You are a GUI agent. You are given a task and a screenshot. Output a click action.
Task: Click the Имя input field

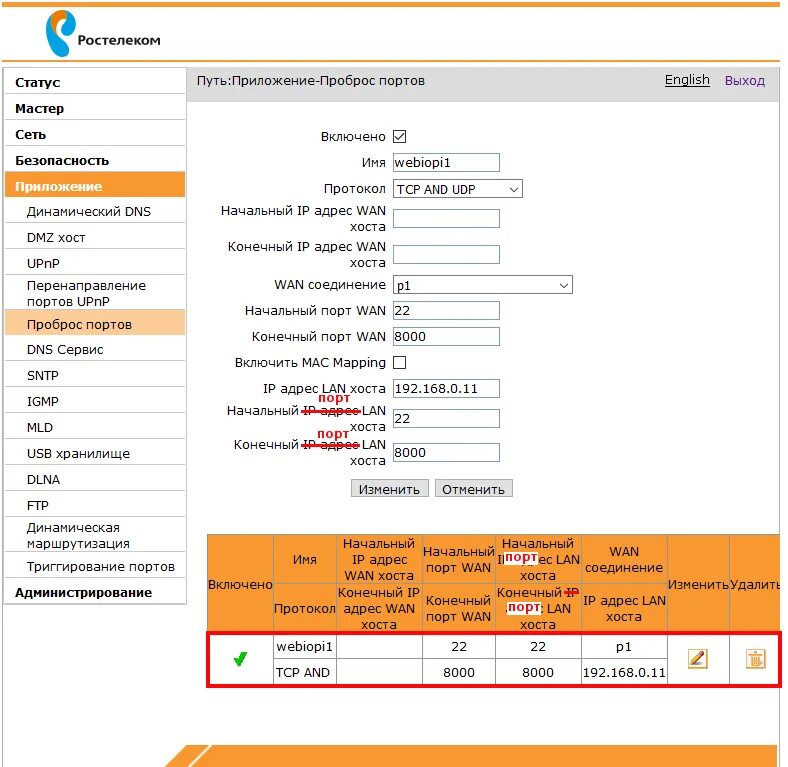pyautogui.click(x=446, y=162)
